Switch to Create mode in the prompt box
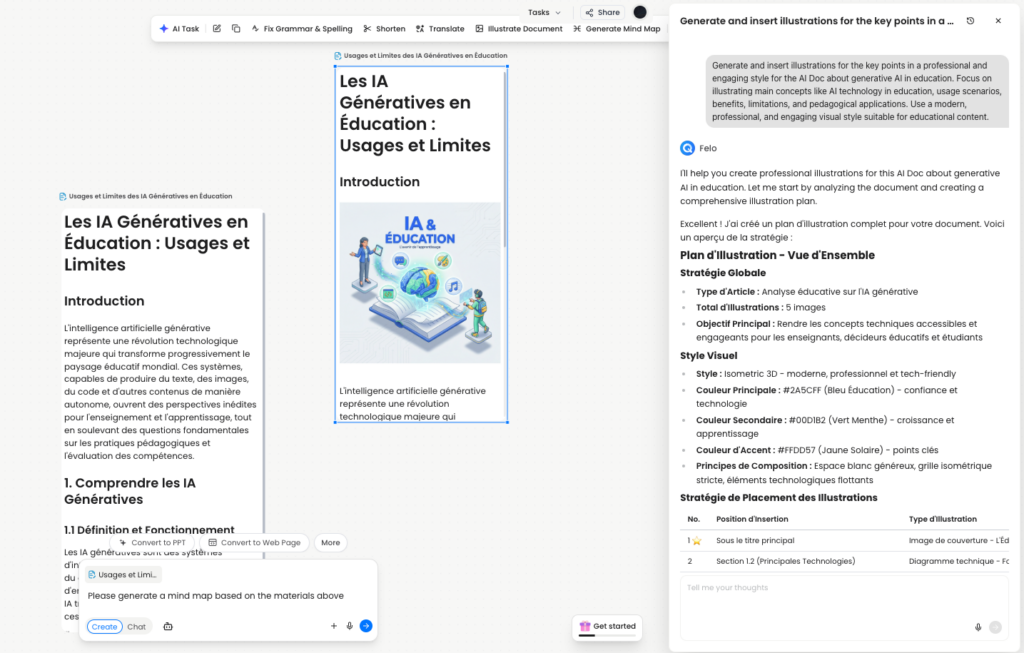 (x=104, y=626)
